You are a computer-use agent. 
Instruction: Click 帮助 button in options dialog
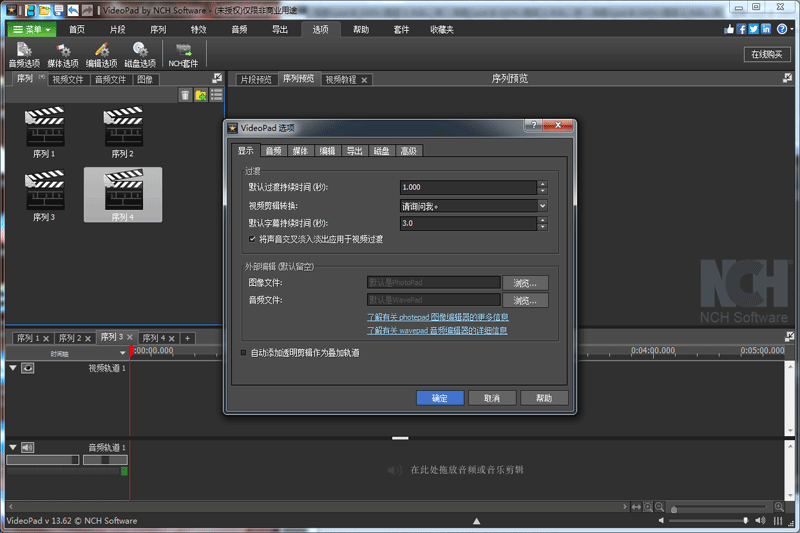click(544, 398)
